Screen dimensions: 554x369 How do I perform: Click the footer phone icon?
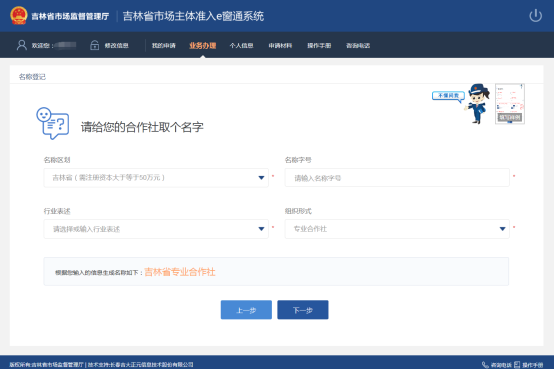pos(485,365)
